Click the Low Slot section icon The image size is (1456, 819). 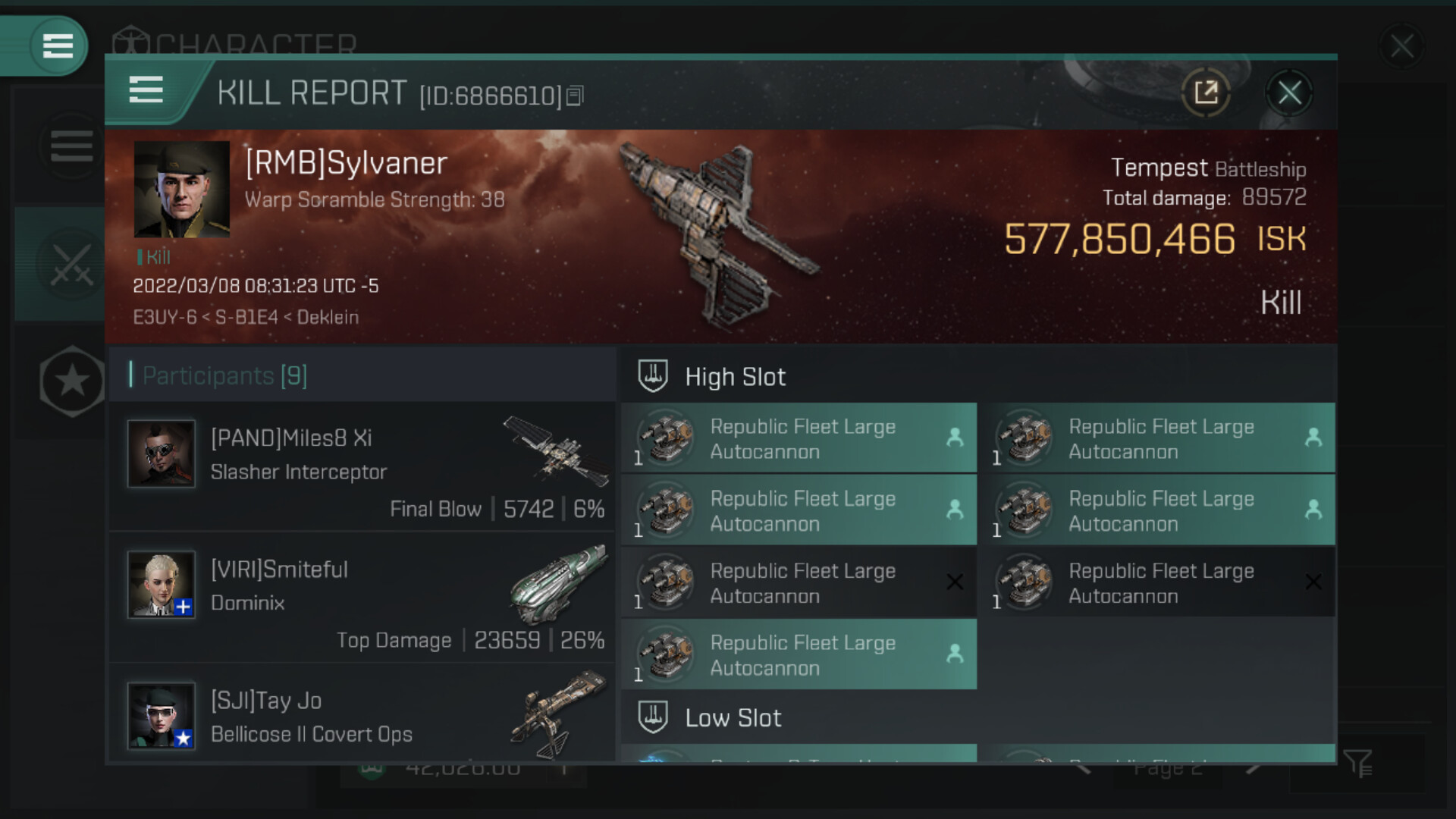(x=652, y=717)
